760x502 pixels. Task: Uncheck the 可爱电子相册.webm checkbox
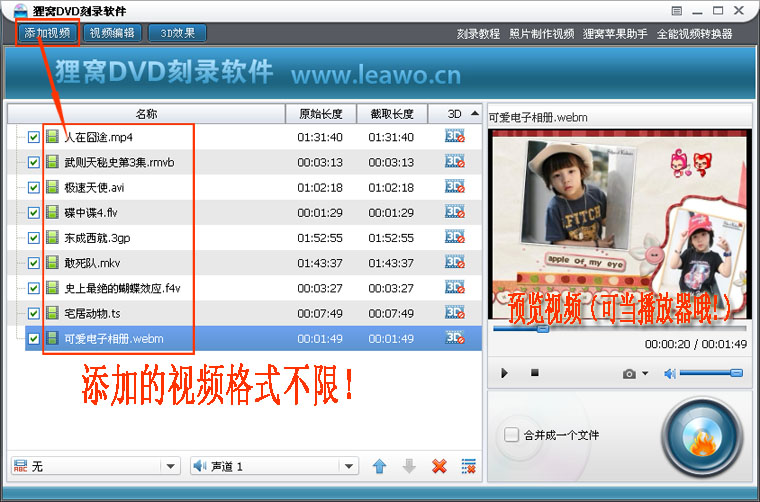tap(33, 338)
